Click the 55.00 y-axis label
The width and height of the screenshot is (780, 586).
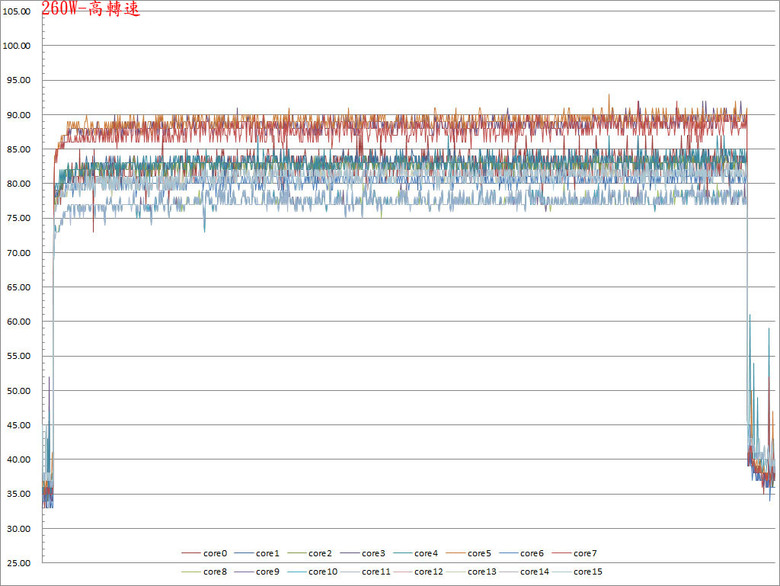18,356
